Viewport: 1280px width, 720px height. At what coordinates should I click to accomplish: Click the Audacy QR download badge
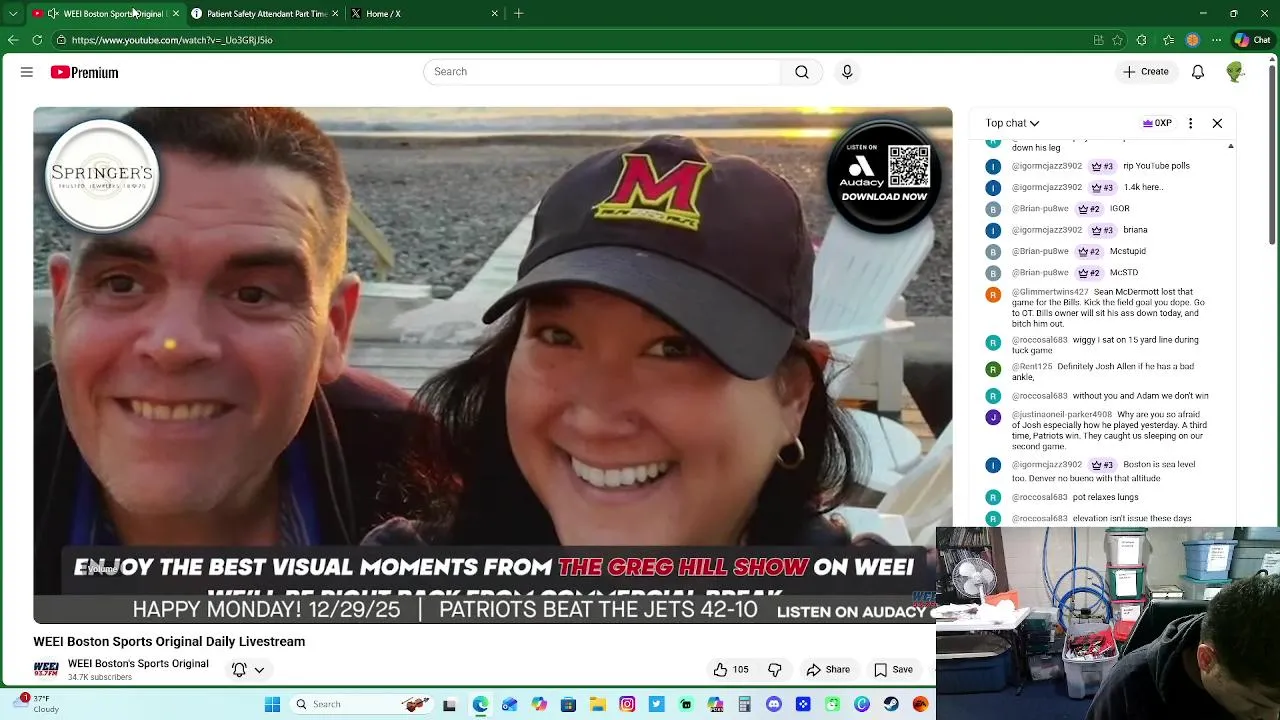pos(884,176)
